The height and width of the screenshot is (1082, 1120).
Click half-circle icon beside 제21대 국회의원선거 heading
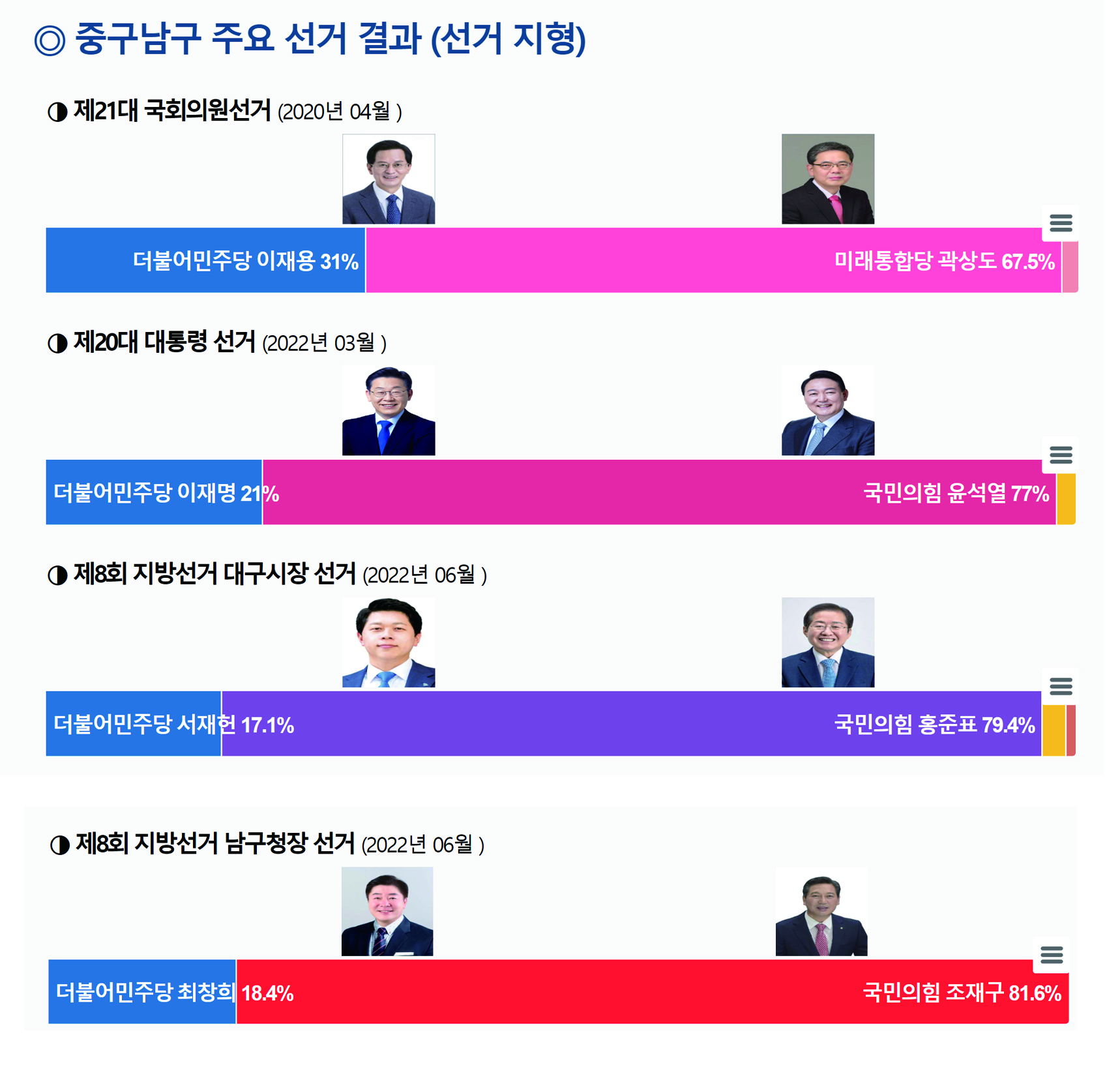point(57,112)
